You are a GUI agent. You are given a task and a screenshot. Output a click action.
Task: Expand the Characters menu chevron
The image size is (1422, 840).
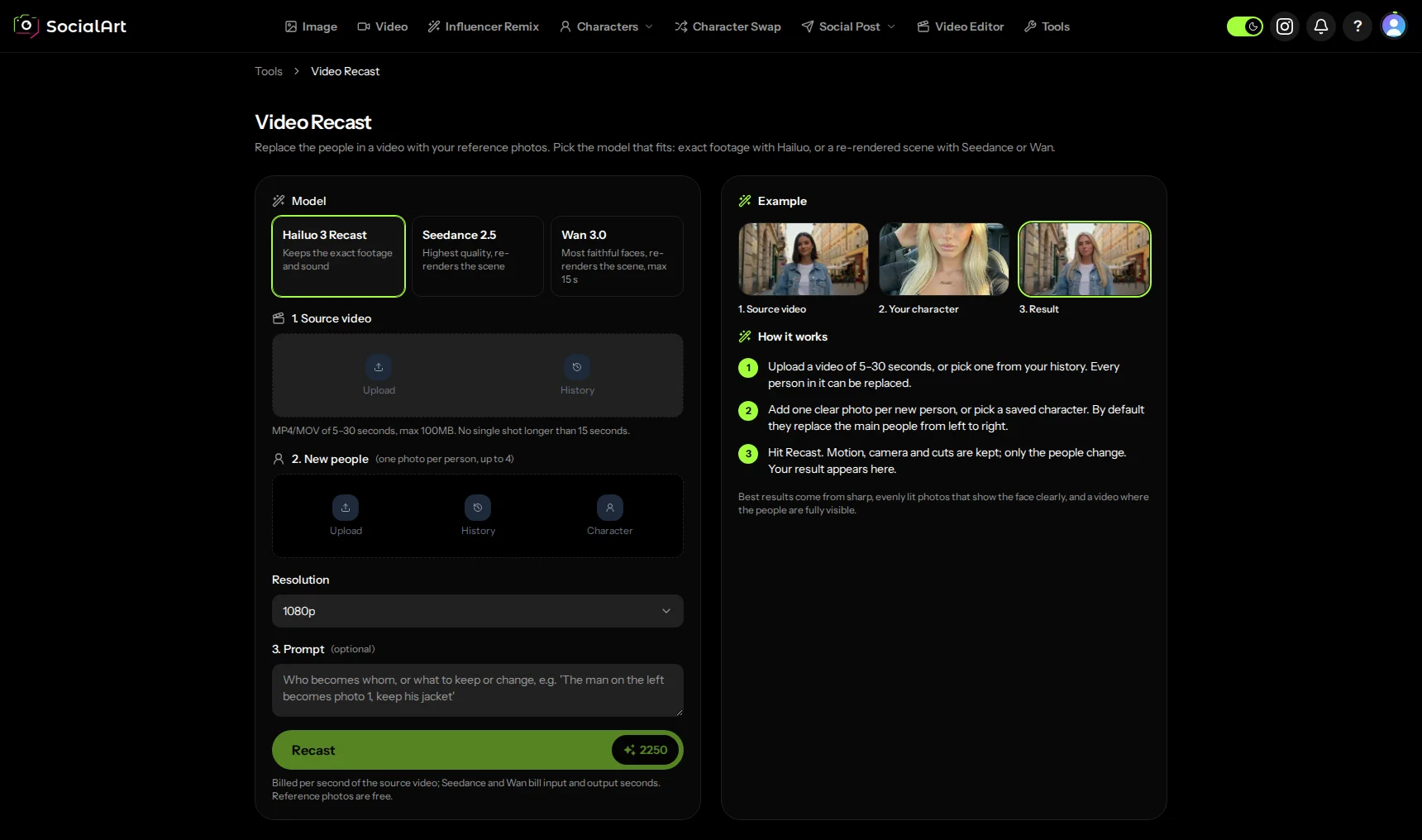click(x=649, y=26)
